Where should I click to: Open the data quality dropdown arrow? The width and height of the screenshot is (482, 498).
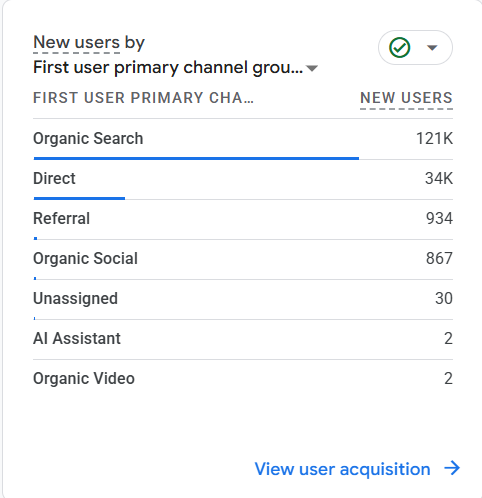coord(432,48)
